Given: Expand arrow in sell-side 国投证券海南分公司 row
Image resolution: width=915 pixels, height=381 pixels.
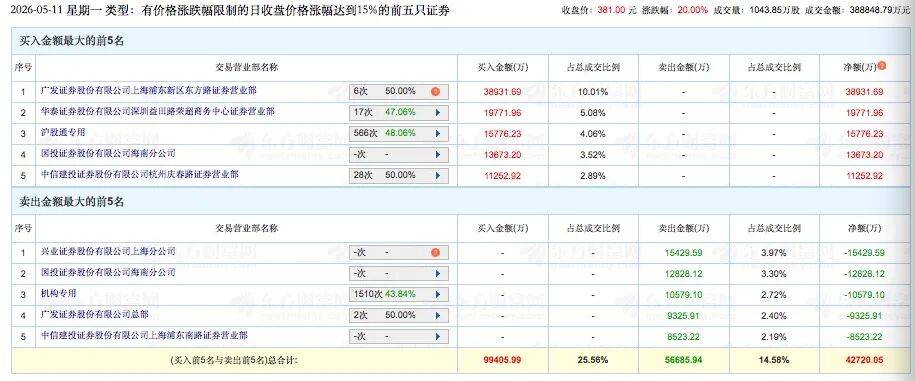Looking at the screenshot, I should 437,274.
